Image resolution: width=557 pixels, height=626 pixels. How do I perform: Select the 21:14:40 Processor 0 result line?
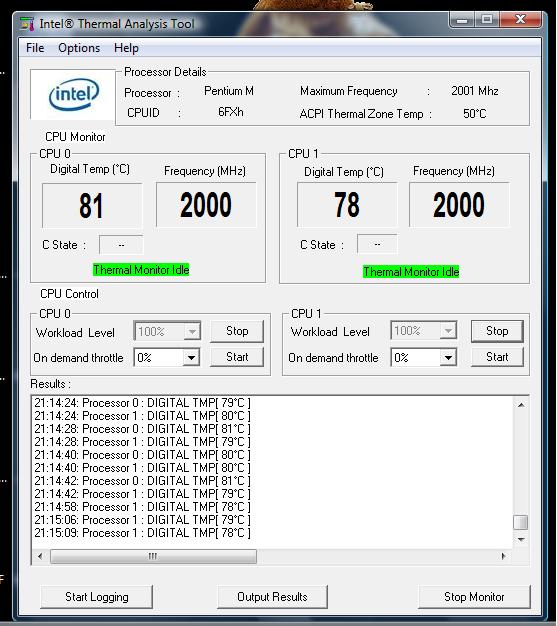[x=142, y=455]
